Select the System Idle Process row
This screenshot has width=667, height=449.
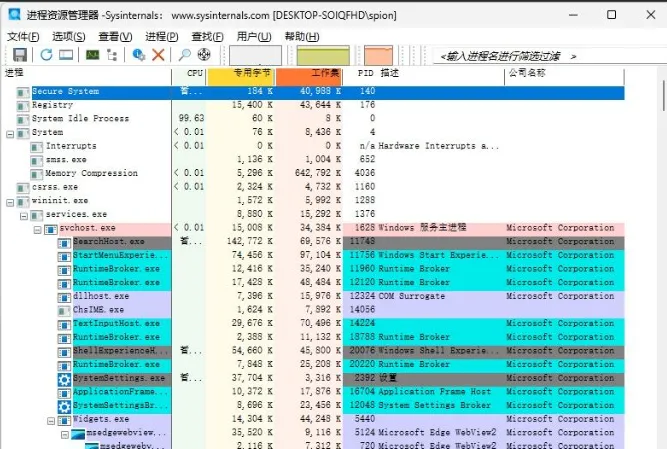314,118
